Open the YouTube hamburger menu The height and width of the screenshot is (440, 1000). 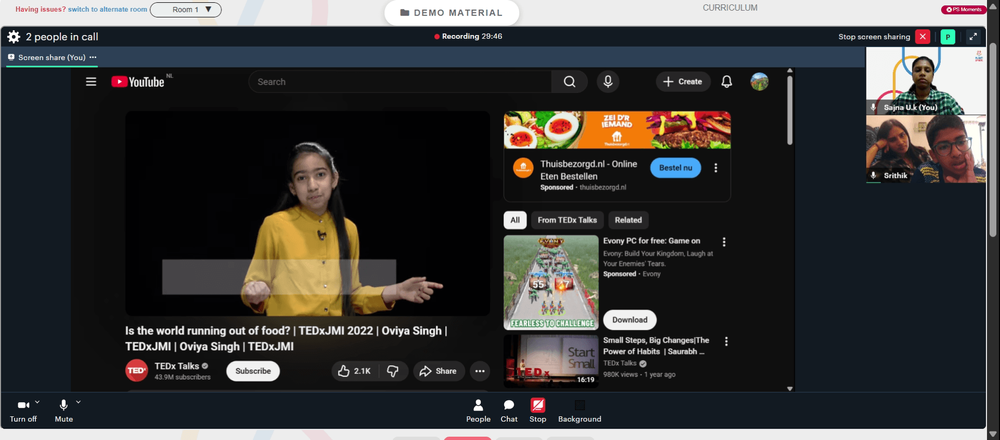click(x=91, y=82)
